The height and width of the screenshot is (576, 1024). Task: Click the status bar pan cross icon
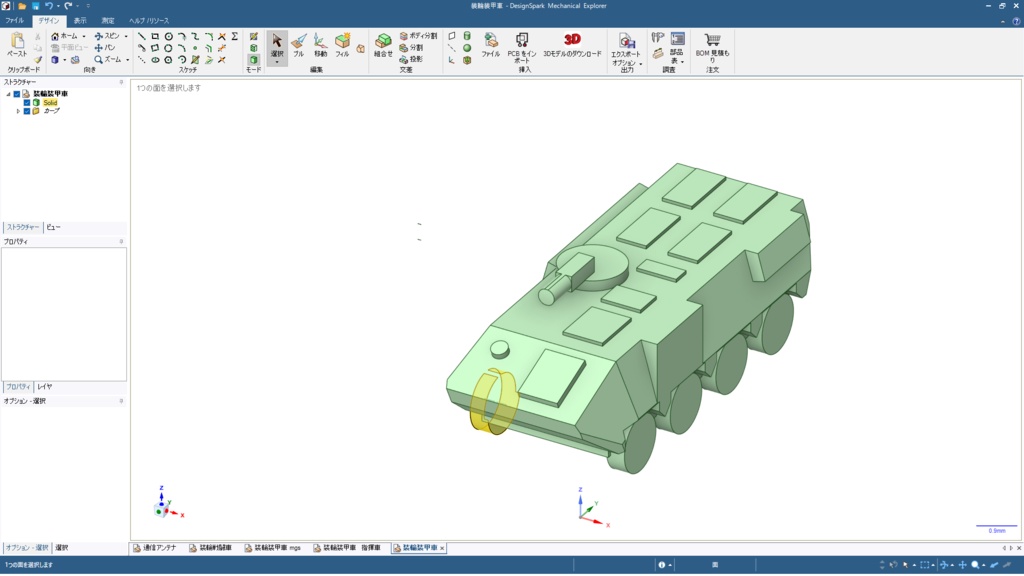click(962, 565)
